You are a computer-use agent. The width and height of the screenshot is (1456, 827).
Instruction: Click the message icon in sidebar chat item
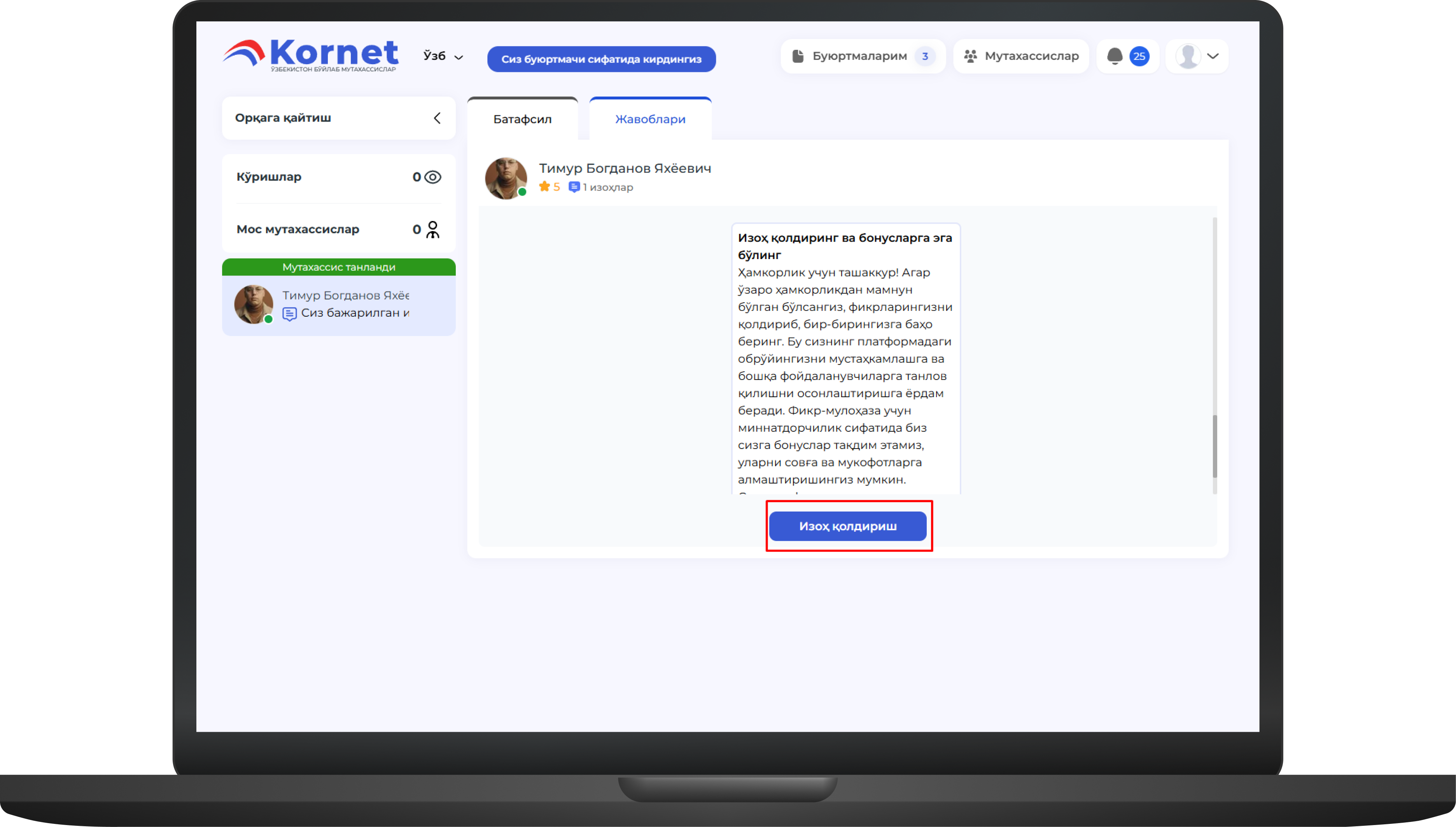(289, 314)
